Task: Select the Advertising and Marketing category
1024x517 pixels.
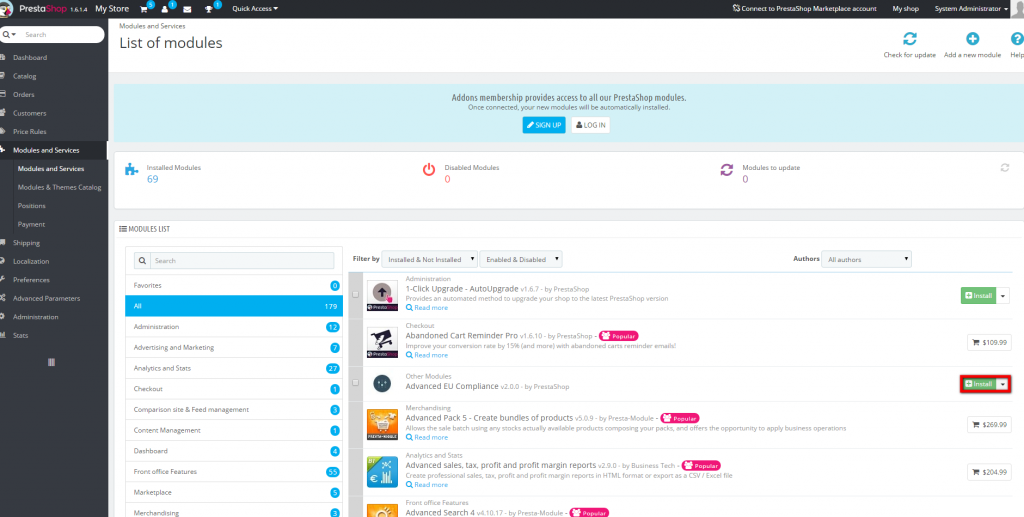Action: pos(234,347)
